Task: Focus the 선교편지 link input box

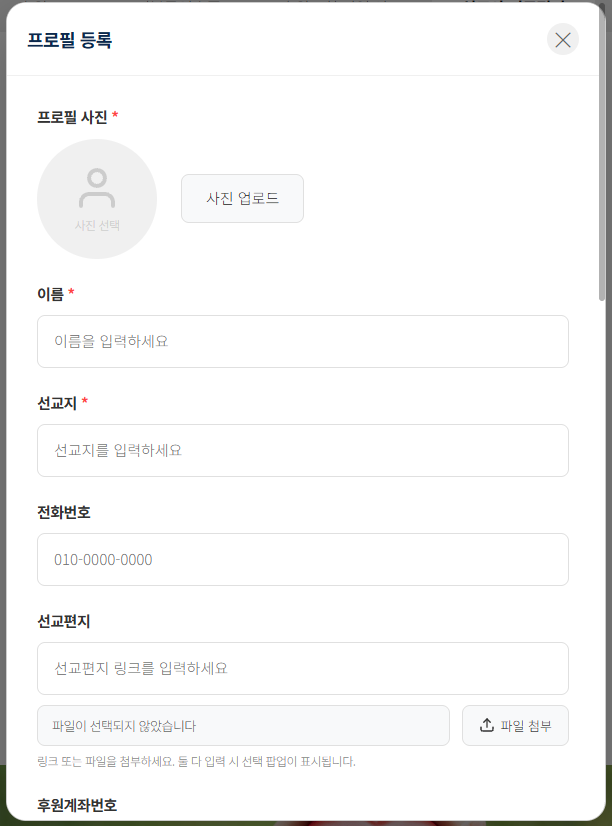Action: tap(302, 668)
